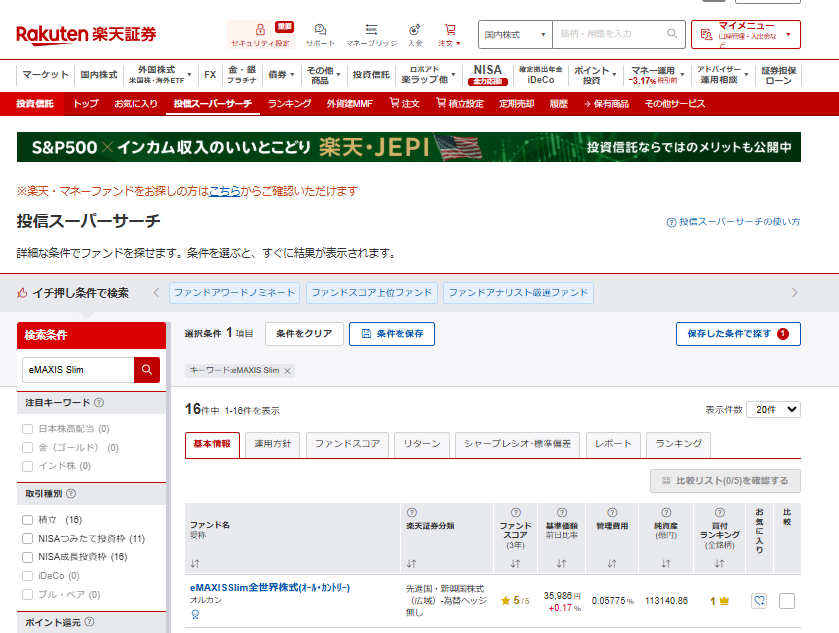Viewport: 839px width, 633px height.
Task: Expand 外国株式 navigation menu
Action: pyautogui.click(x=159, y=74)
